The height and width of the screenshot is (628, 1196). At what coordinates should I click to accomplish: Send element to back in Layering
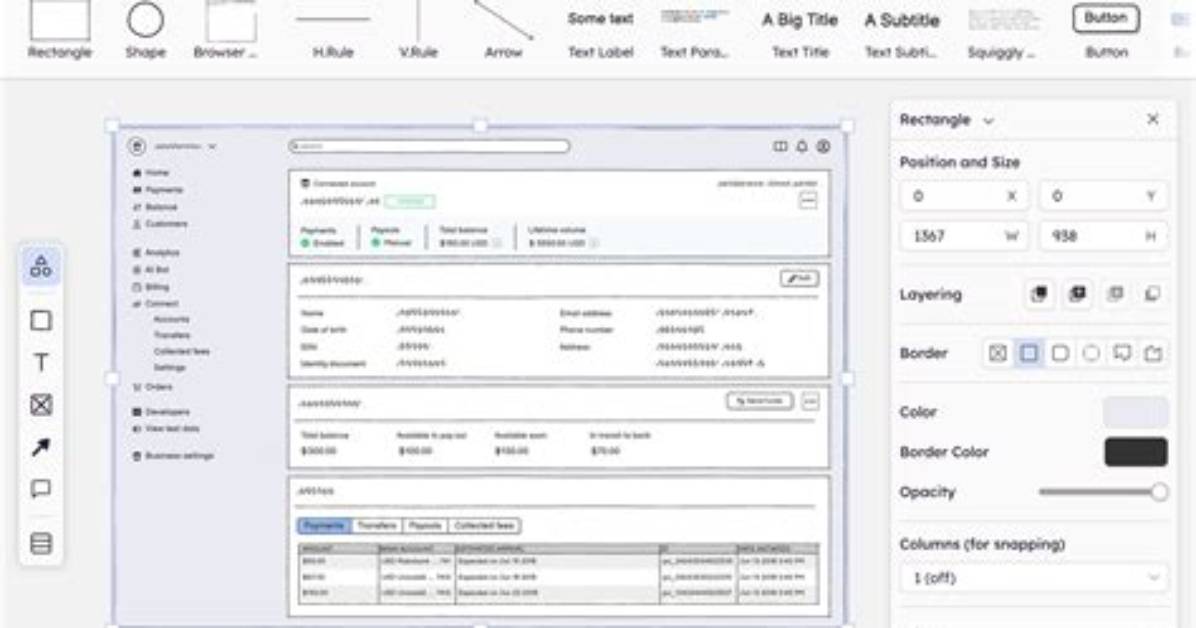pos(1153,294)
